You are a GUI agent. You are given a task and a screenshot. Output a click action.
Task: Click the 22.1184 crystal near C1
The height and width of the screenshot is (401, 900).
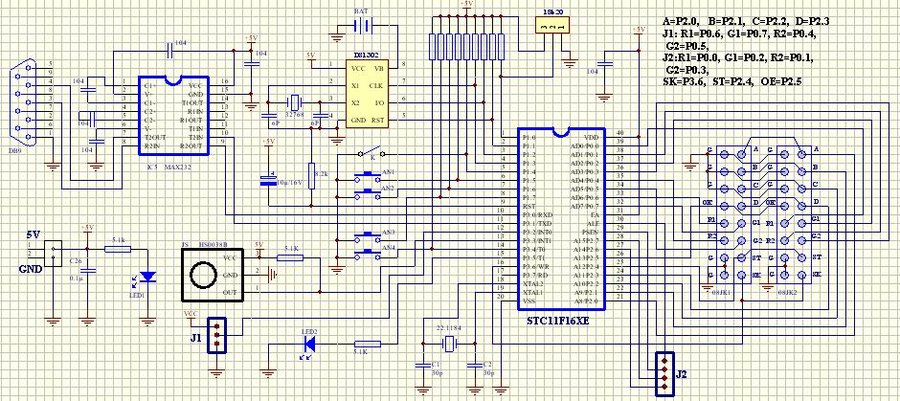tap(450, 343)
